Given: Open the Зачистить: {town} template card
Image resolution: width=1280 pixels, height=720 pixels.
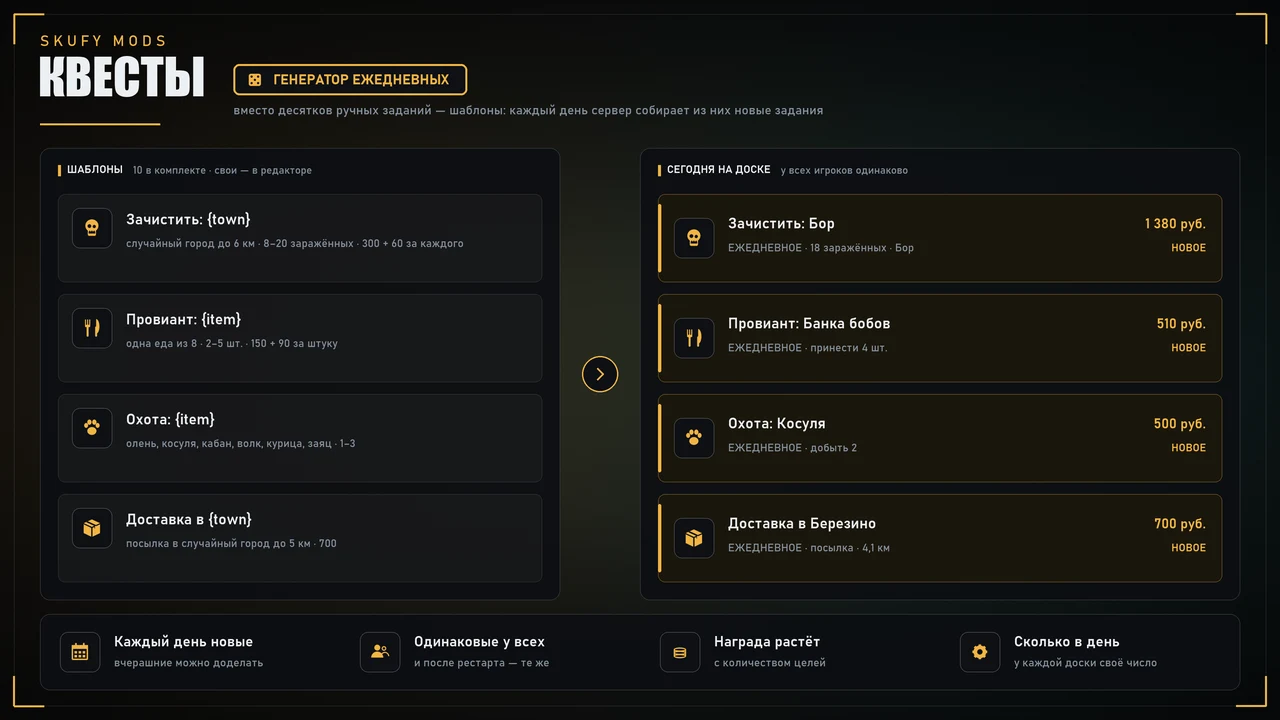Looking at the screenshot, I should coord(300,238).
